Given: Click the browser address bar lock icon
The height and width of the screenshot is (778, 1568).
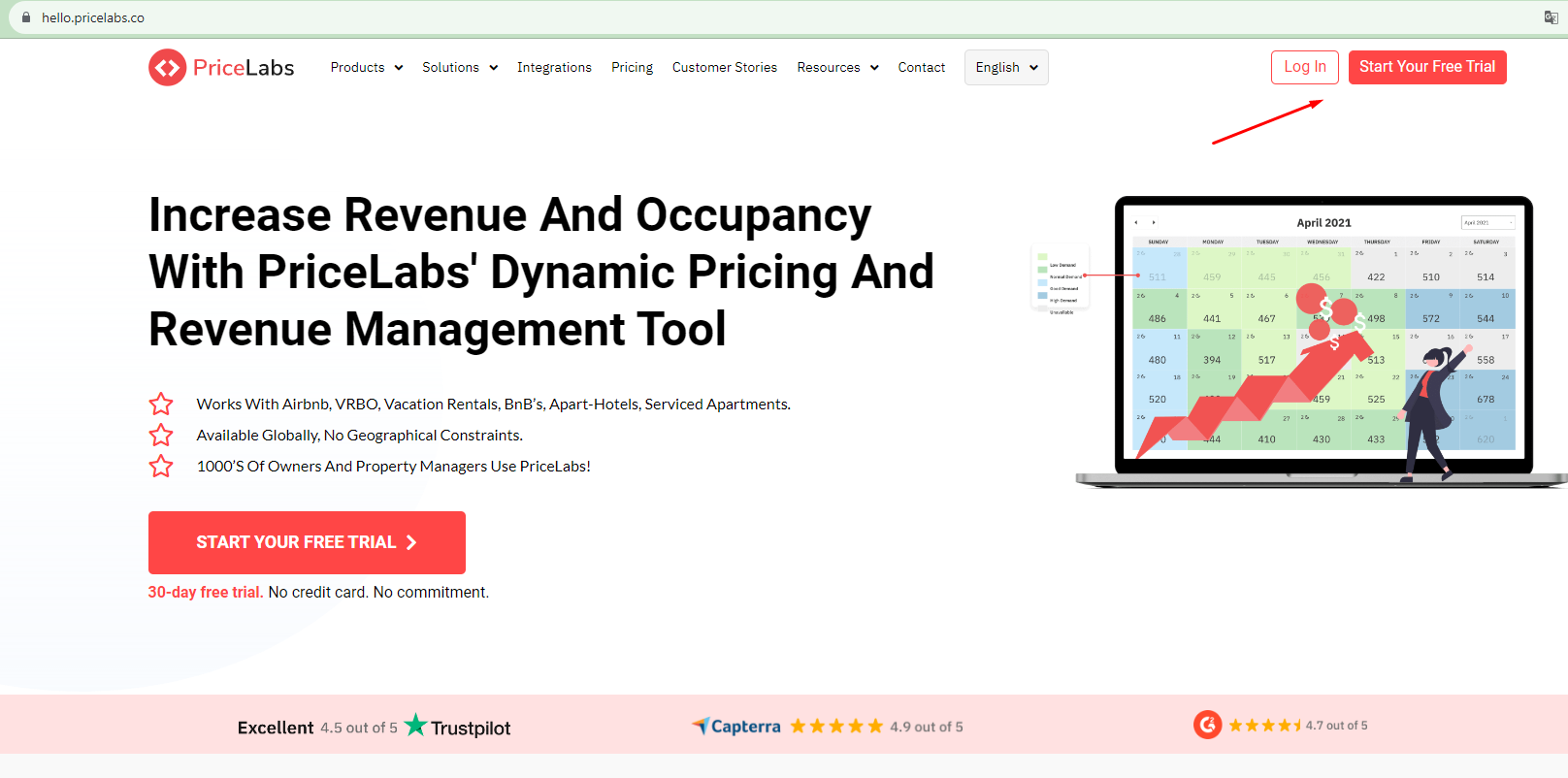Looking at the screenshot, I should pyautogui.click(x=26, y=17).
